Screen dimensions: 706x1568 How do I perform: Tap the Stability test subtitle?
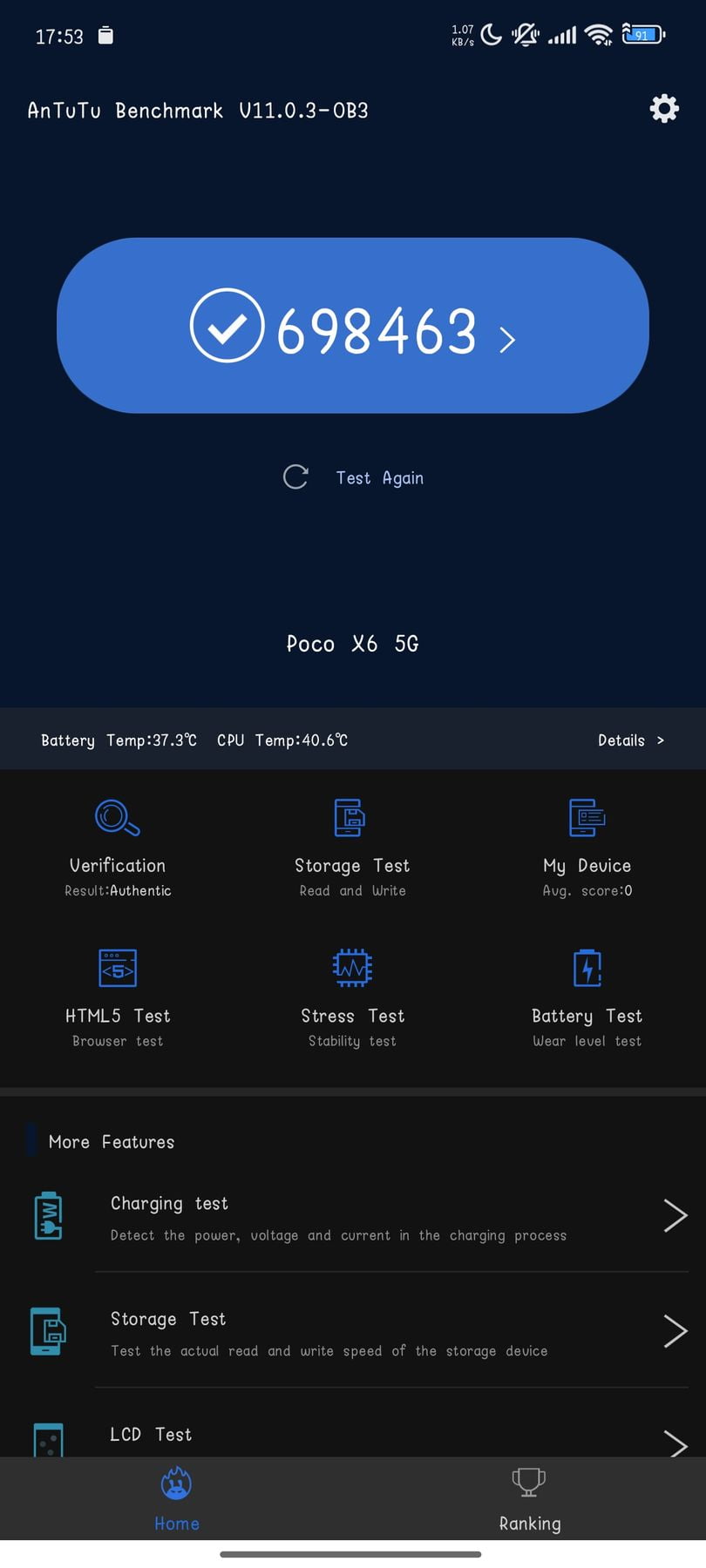tap(352, 1041)
